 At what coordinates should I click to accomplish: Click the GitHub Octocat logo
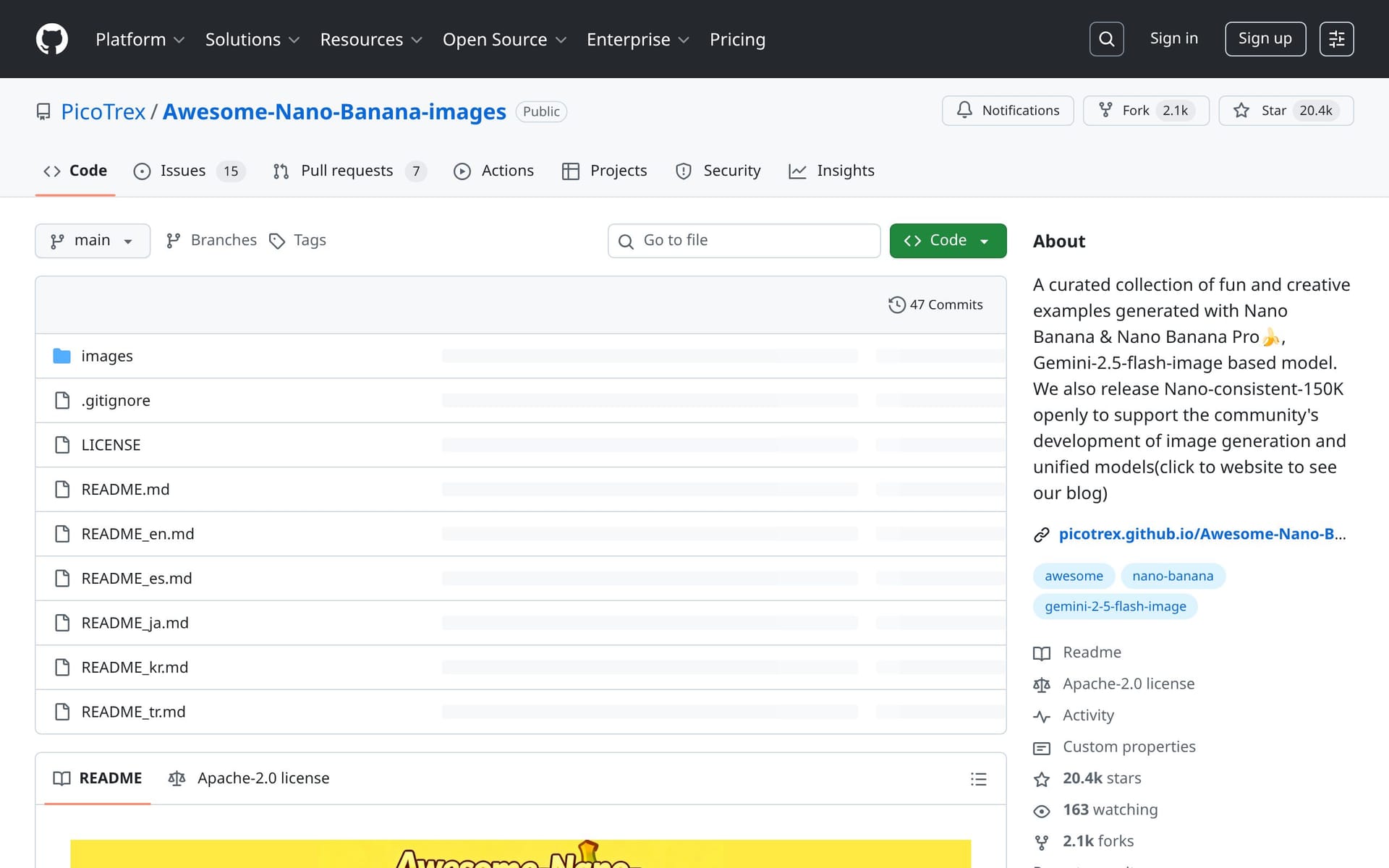52,39
